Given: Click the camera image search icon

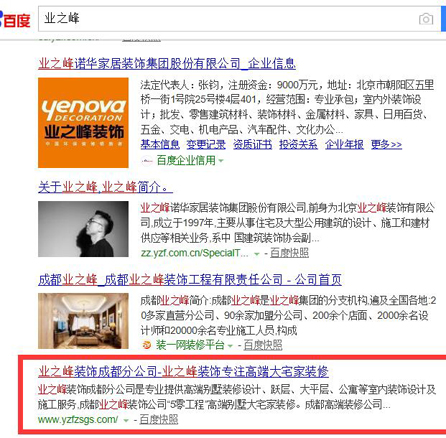Looking at the screenshot, I should 426,19.
